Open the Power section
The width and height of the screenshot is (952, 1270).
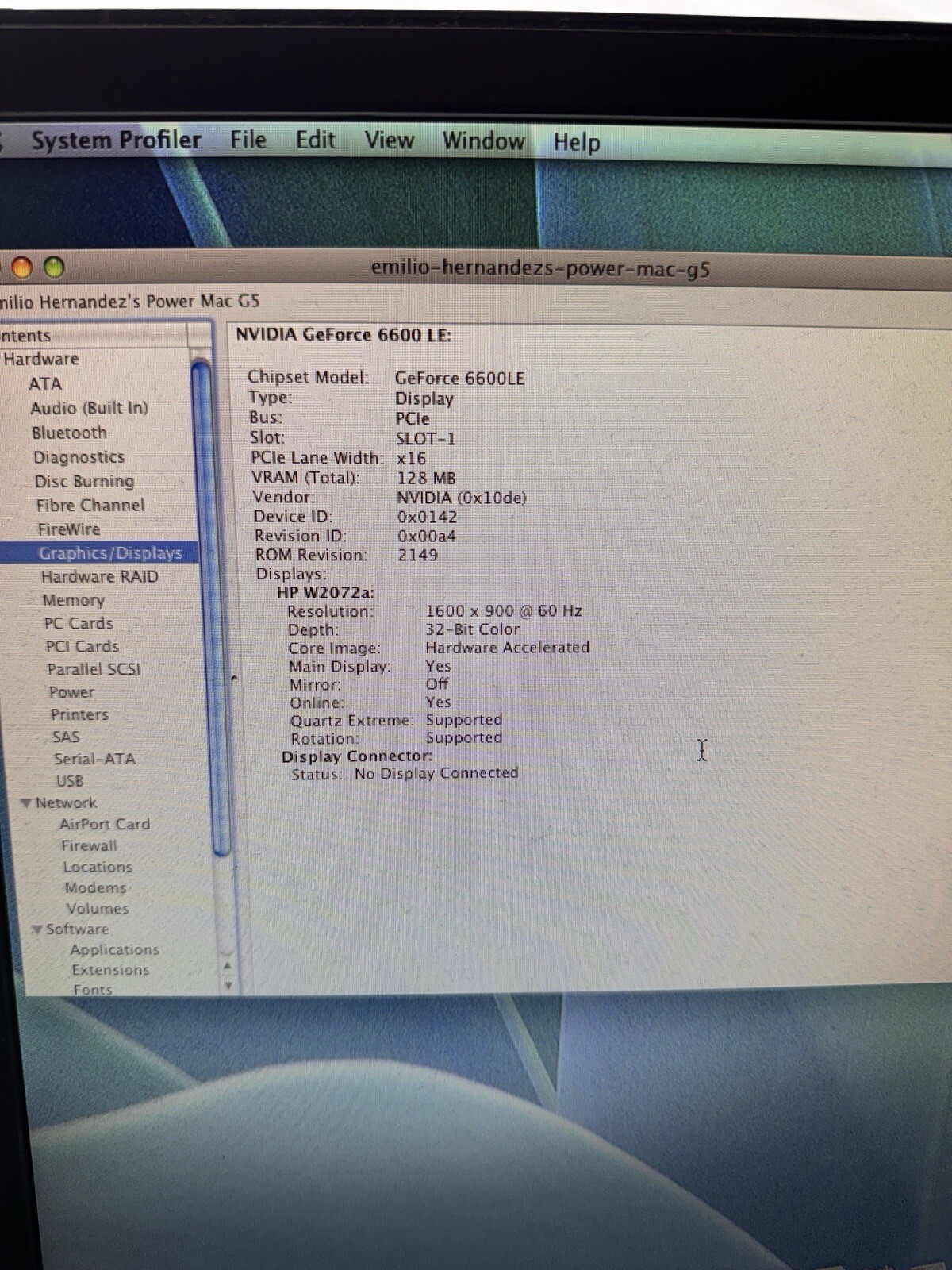pyautogui.click(x=71, y=692)
